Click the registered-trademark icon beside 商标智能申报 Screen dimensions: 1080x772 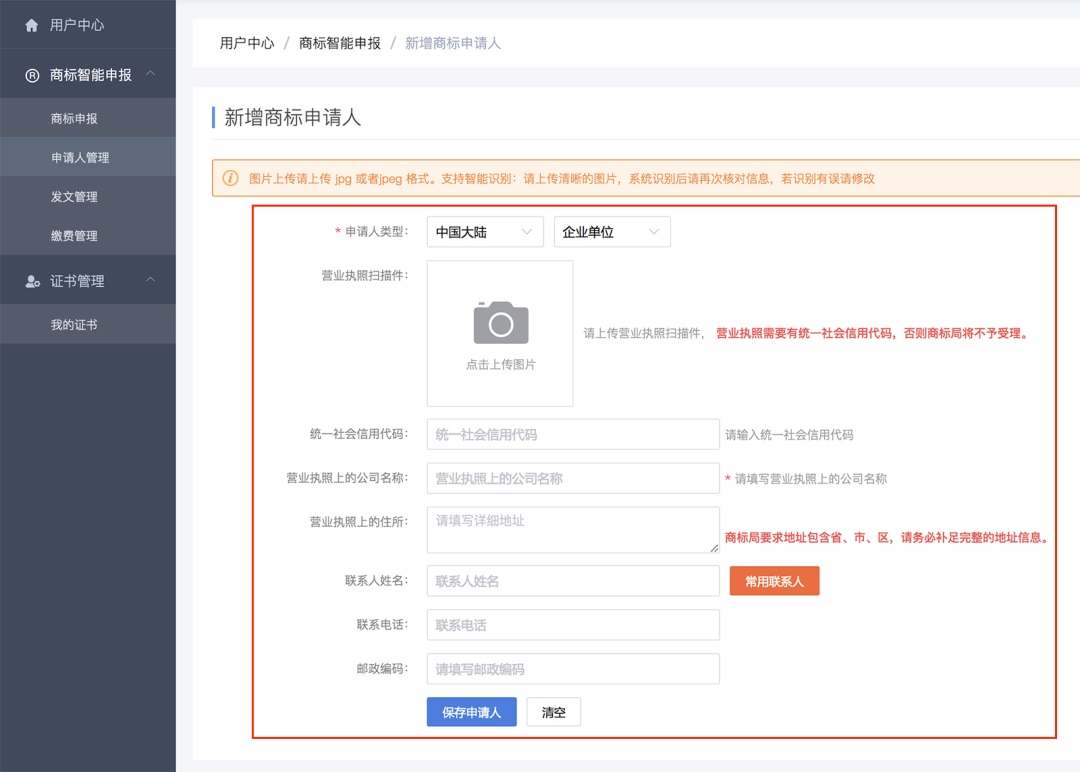[32, 75]
